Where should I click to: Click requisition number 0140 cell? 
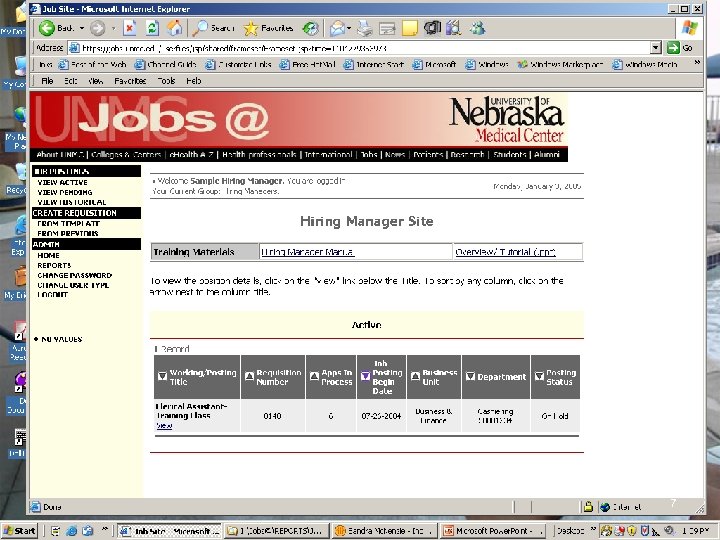272,416
